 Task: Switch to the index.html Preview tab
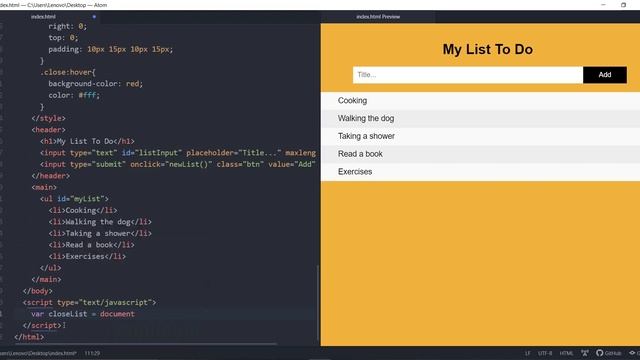pos(378,17)
